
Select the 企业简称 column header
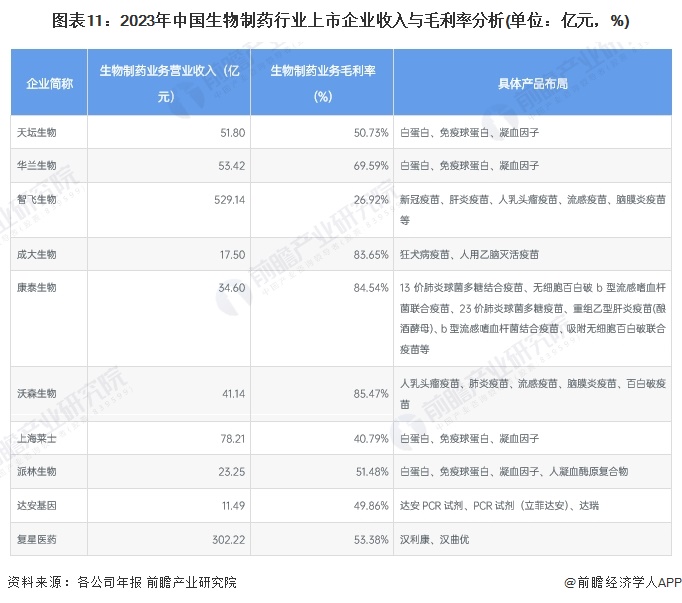(49, 83)
